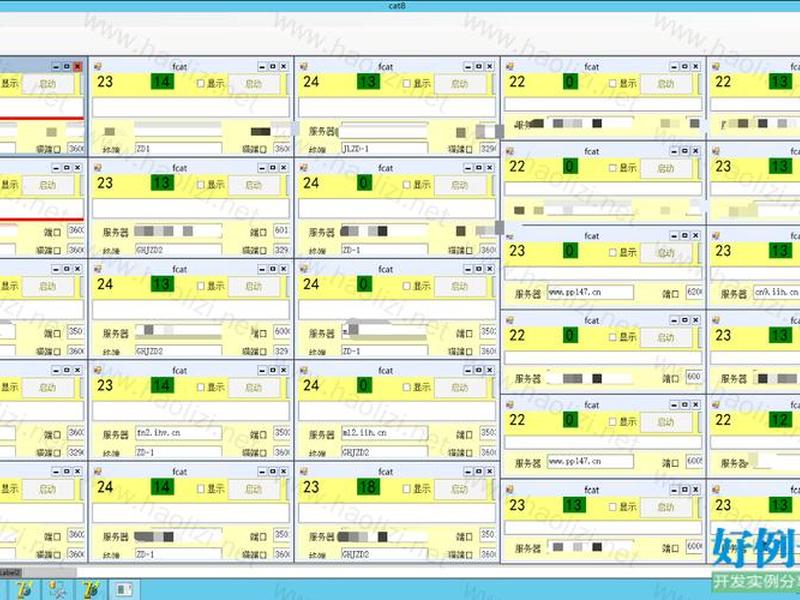Image resolution: width=800 pixels, height=600 pixels.
Task: Click fcat title icon of ZD1 terminal window
Action: 98,66
